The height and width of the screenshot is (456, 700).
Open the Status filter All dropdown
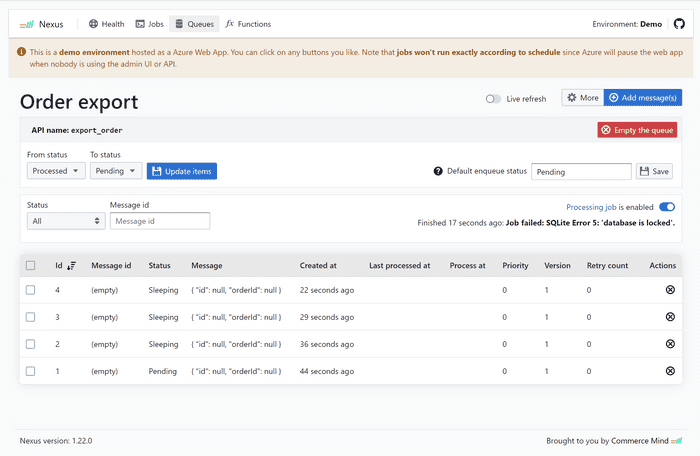tap(65, 221)
